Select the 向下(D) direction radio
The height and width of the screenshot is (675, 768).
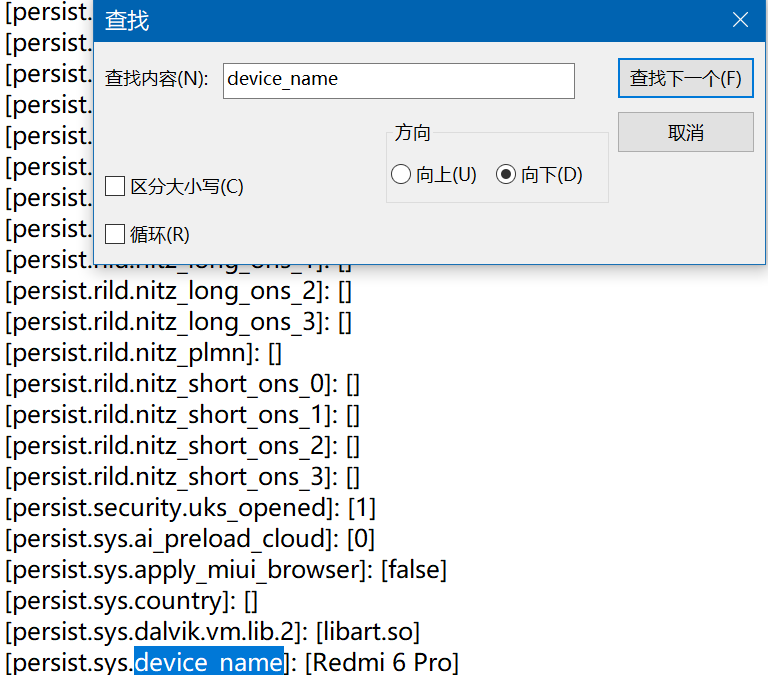[x=506, y=175]
